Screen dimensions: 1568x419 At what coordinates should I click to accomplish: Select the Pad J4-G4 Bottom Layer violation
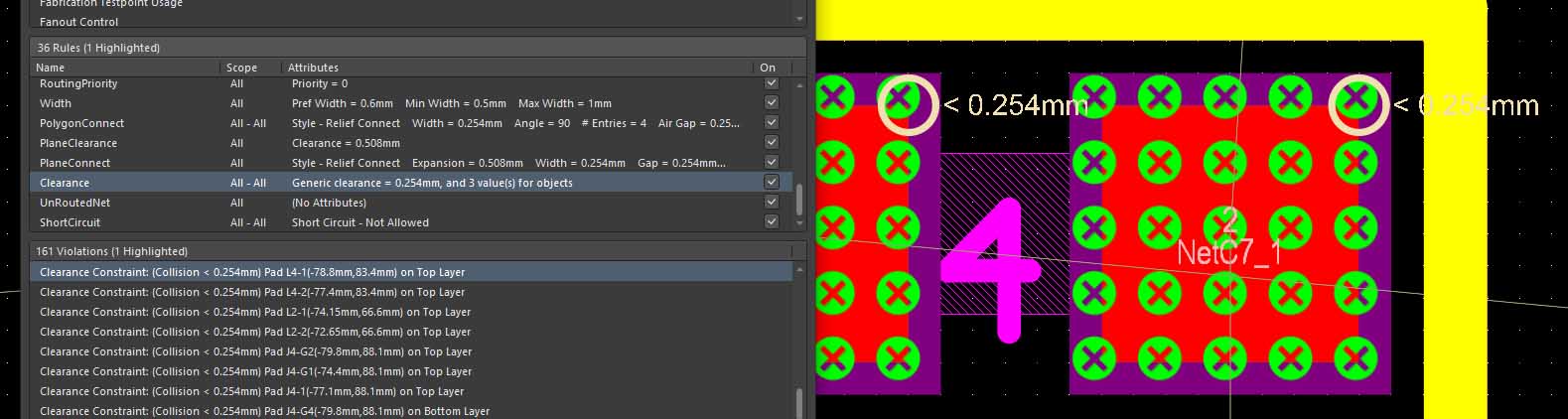264,411
